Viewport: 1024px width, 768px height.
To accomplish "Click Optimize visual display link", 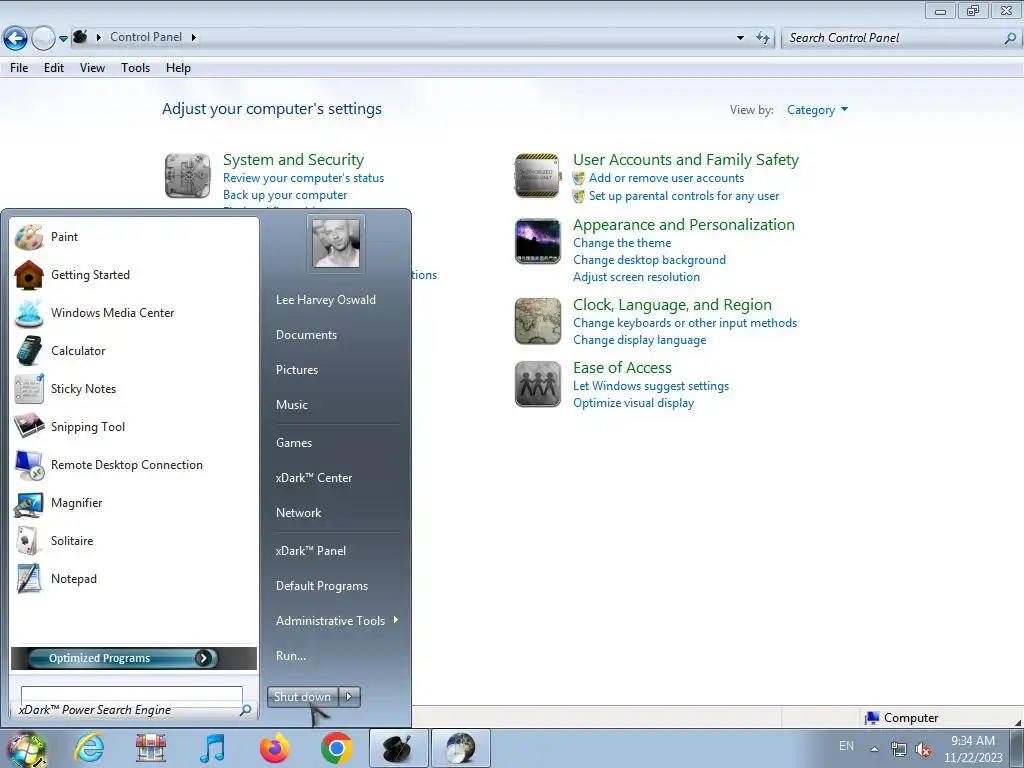I will coord(633,403).
